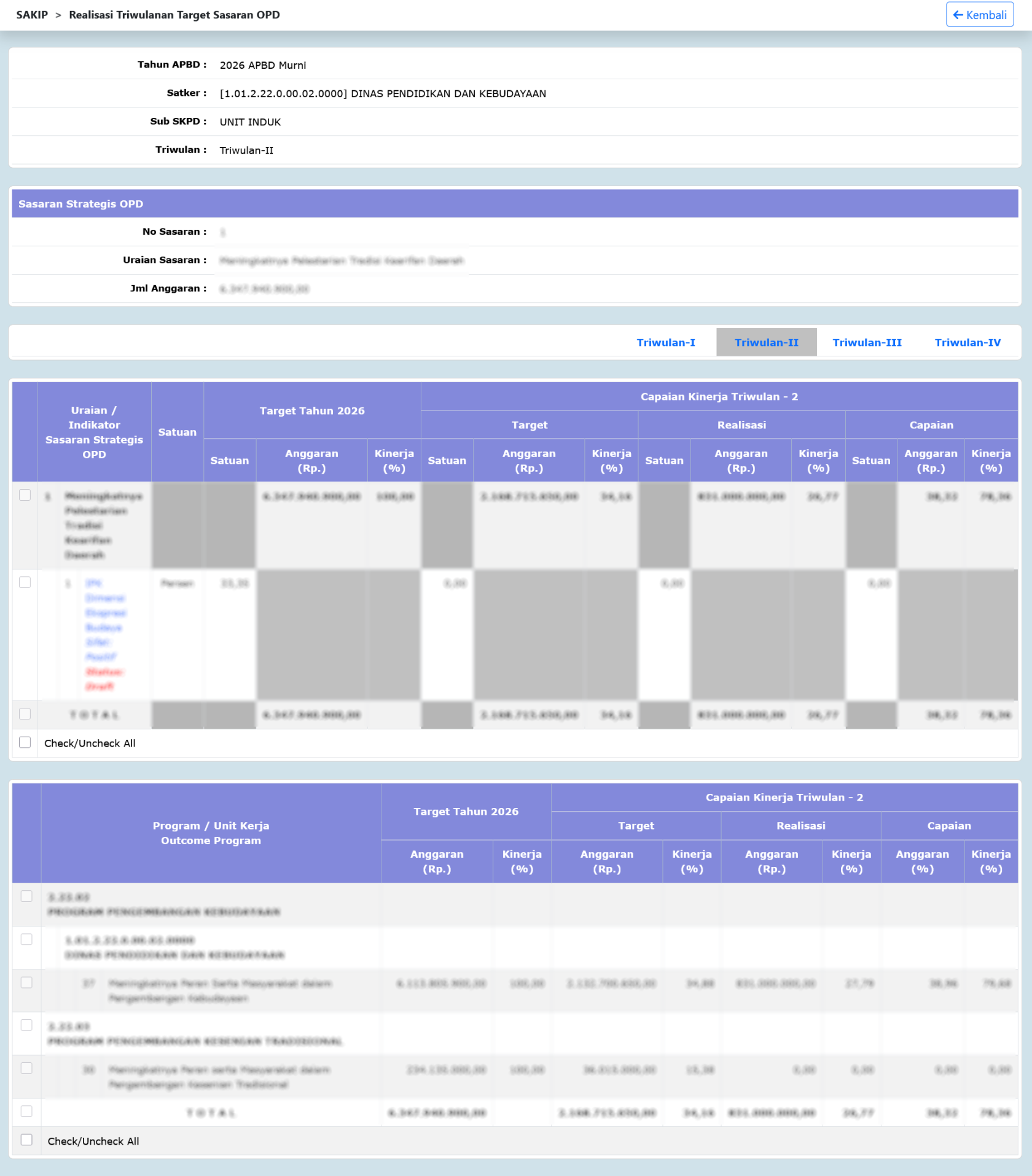Tick the checkbox of the first sasaran row
Screen dimensions: 1032x1176
(25, 495)
